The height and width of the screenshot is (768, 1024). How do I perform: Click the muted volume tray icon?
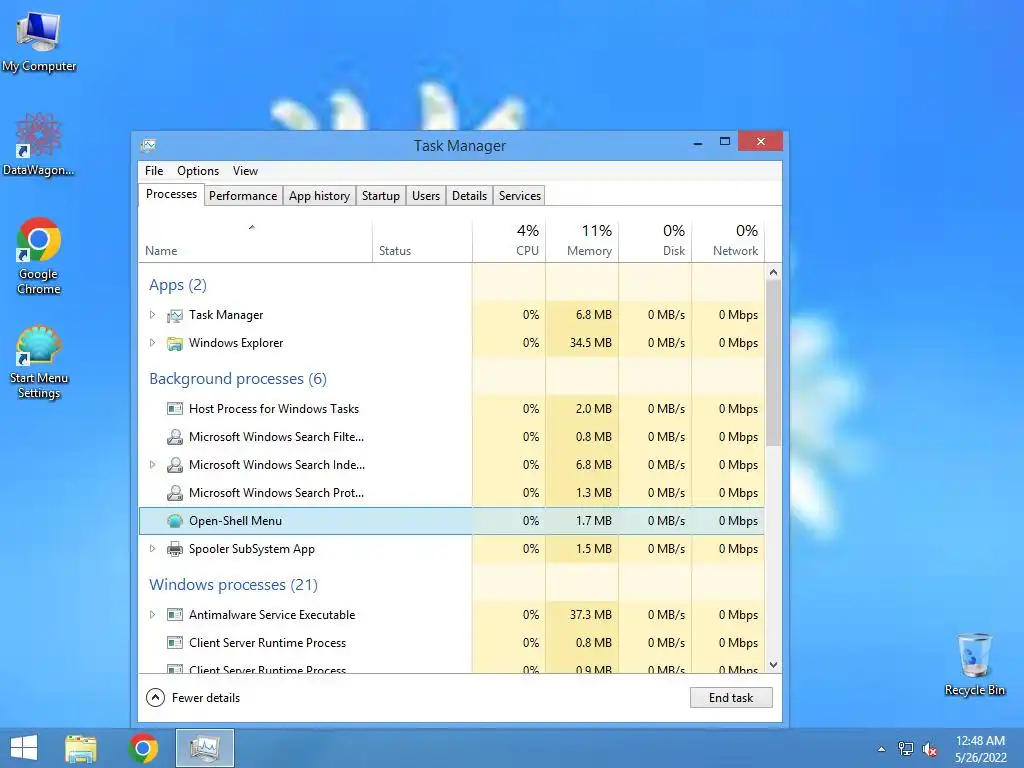point(929,749)
